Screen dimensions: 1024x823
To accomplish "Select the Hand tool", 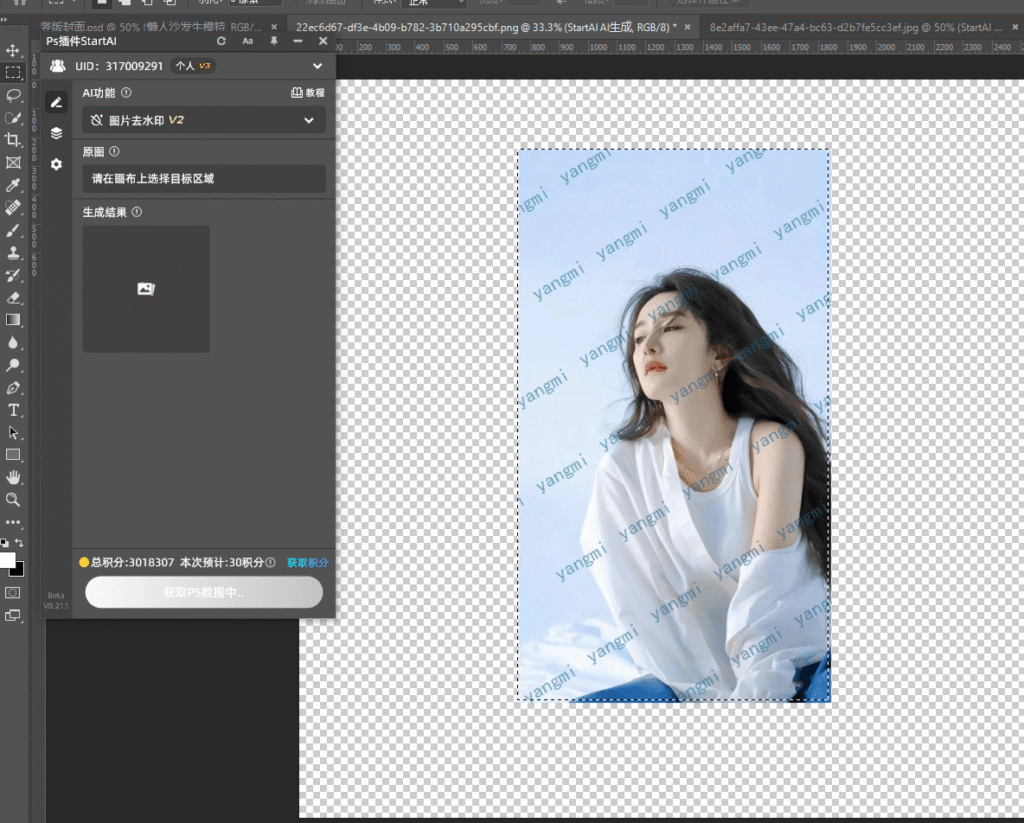I will 14,477.
